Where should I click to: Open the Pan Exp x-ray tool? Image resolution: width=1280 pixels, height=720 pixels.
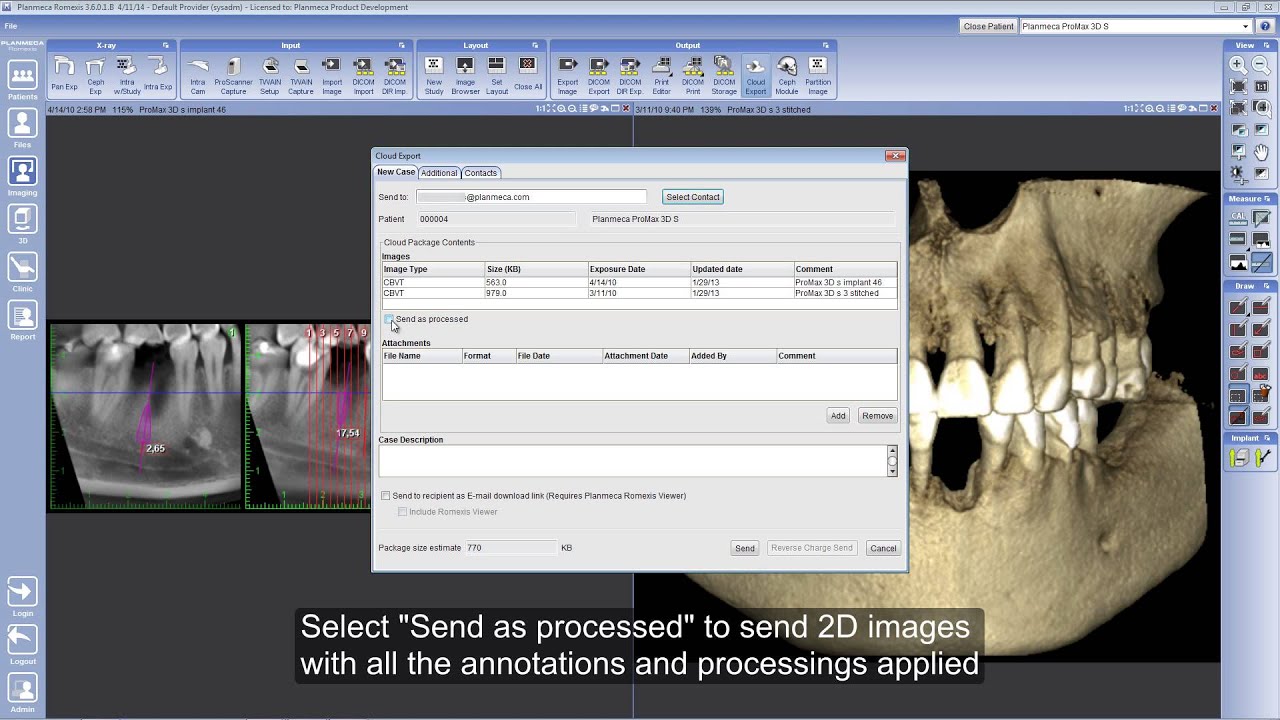click(64, 75)
